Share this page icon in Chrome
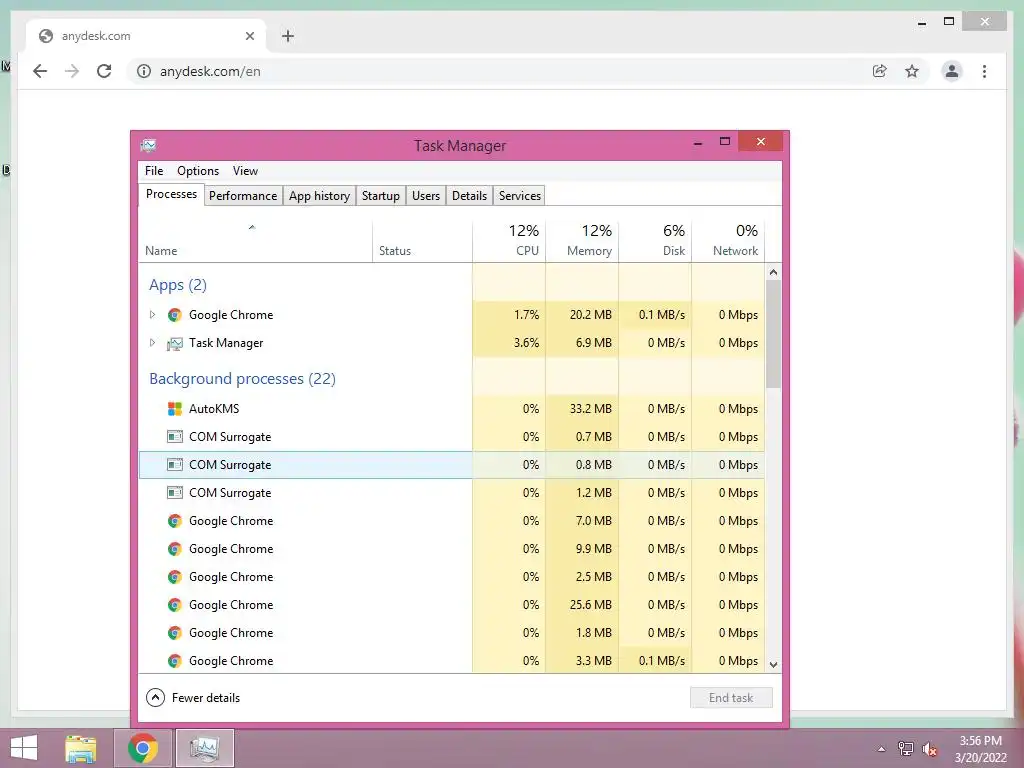The width and height of the screenshot is (1024, 768). pos(880,71)
